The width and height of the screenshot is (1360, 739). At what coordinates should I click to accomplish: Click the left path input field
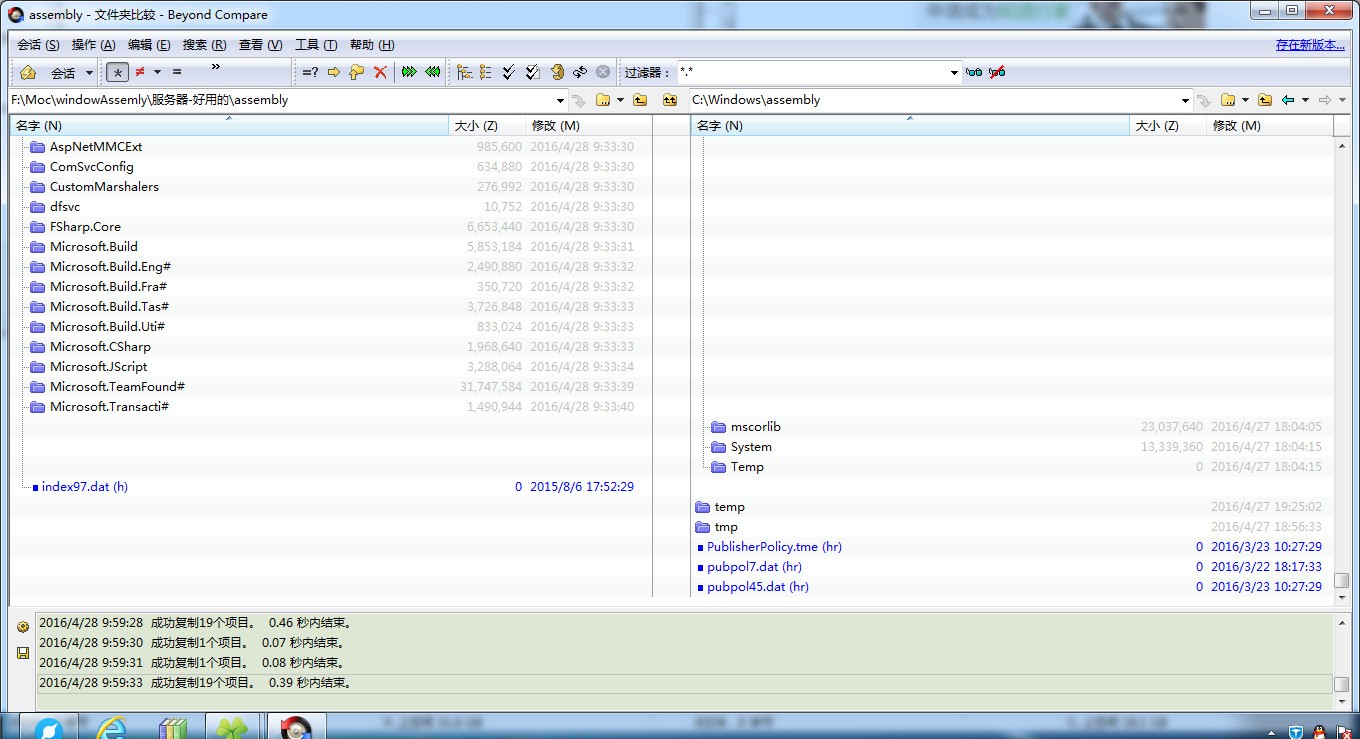[x=280, y=100]
